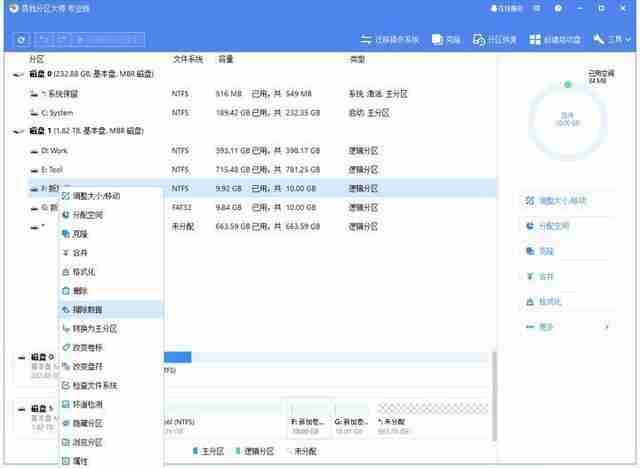Image resolution: width=640 pixels, height=468 pixels.
Task: Choose 擦除数据 from the context menu
Action: (x=111, y=310)
